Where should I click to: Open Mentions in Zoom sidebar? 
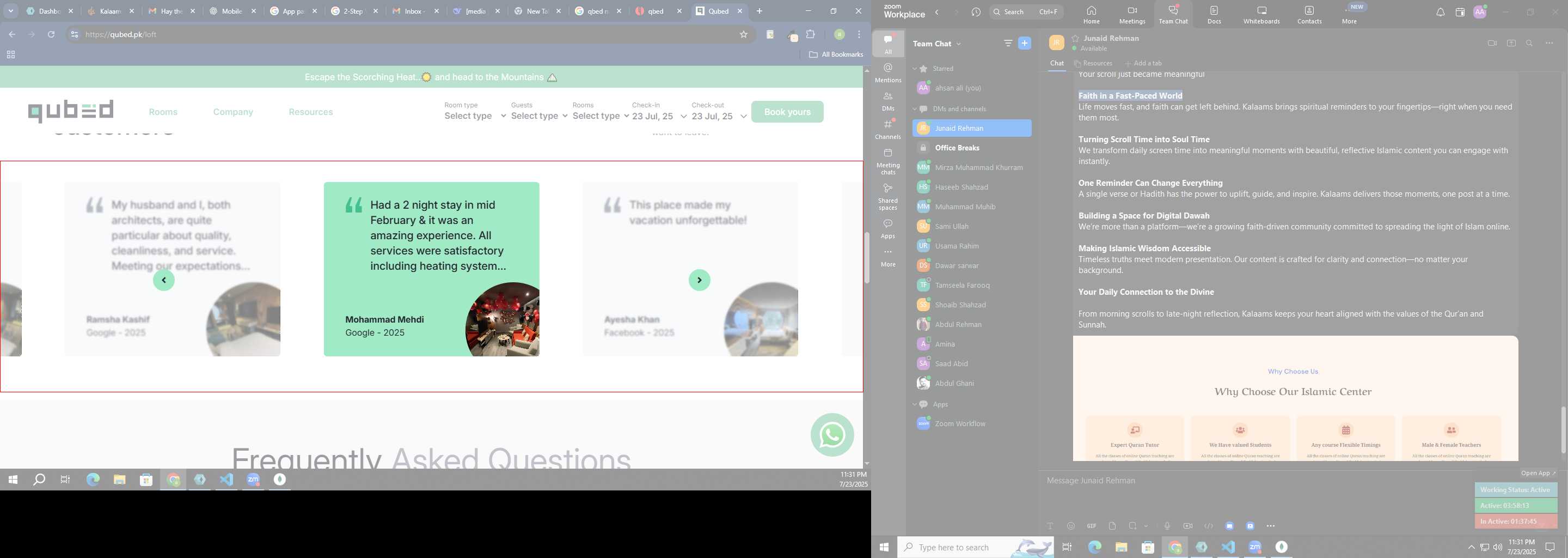[888, 72]
